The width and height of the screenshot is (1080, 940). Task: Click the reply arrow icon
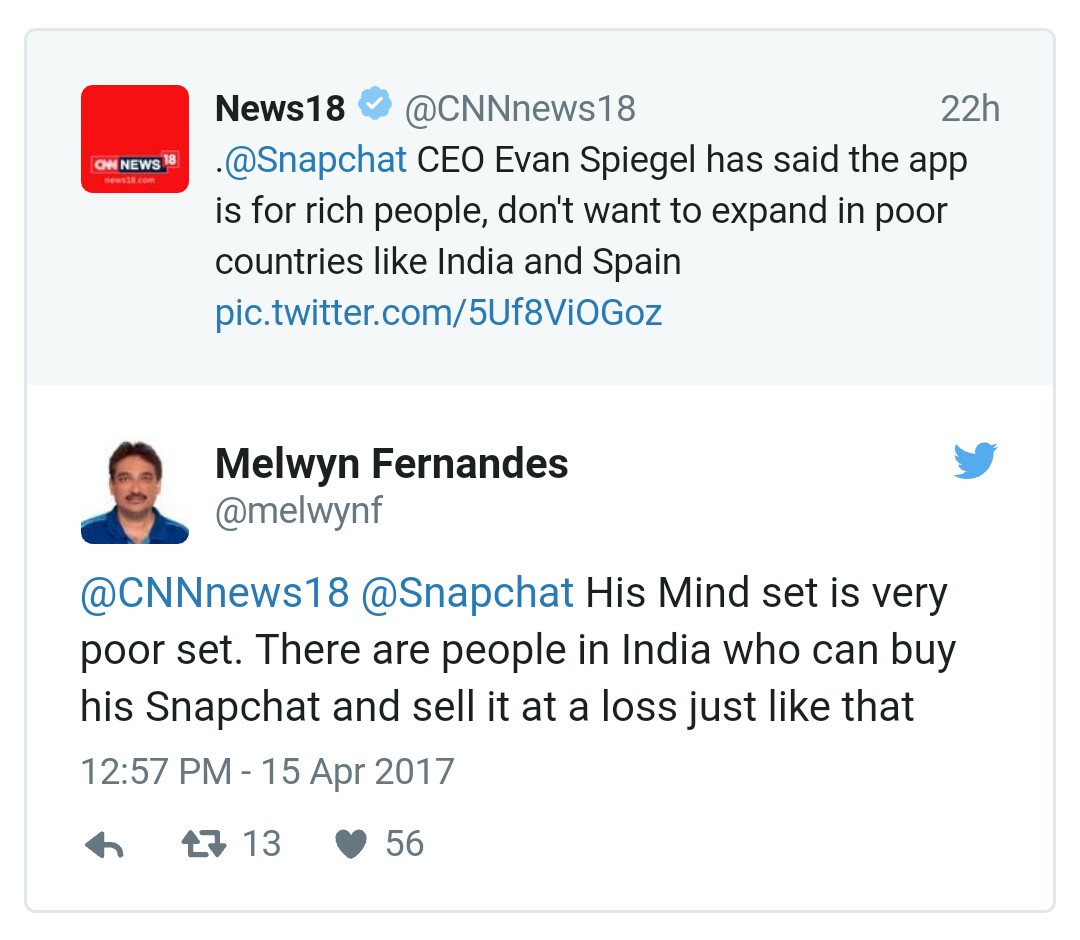click(104, 844)
